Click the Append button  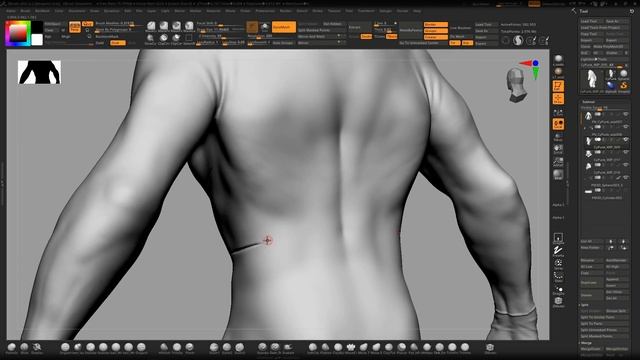point(617,280)
